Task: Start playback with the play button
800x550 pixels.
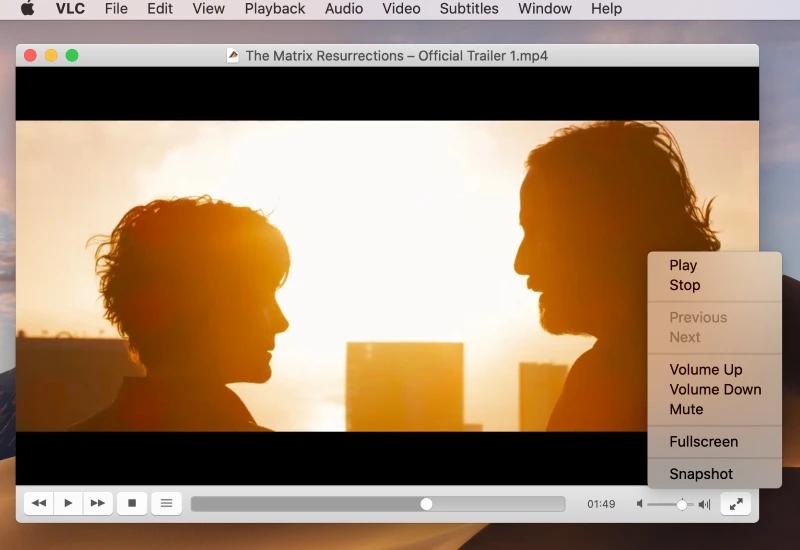Action: 68,504
